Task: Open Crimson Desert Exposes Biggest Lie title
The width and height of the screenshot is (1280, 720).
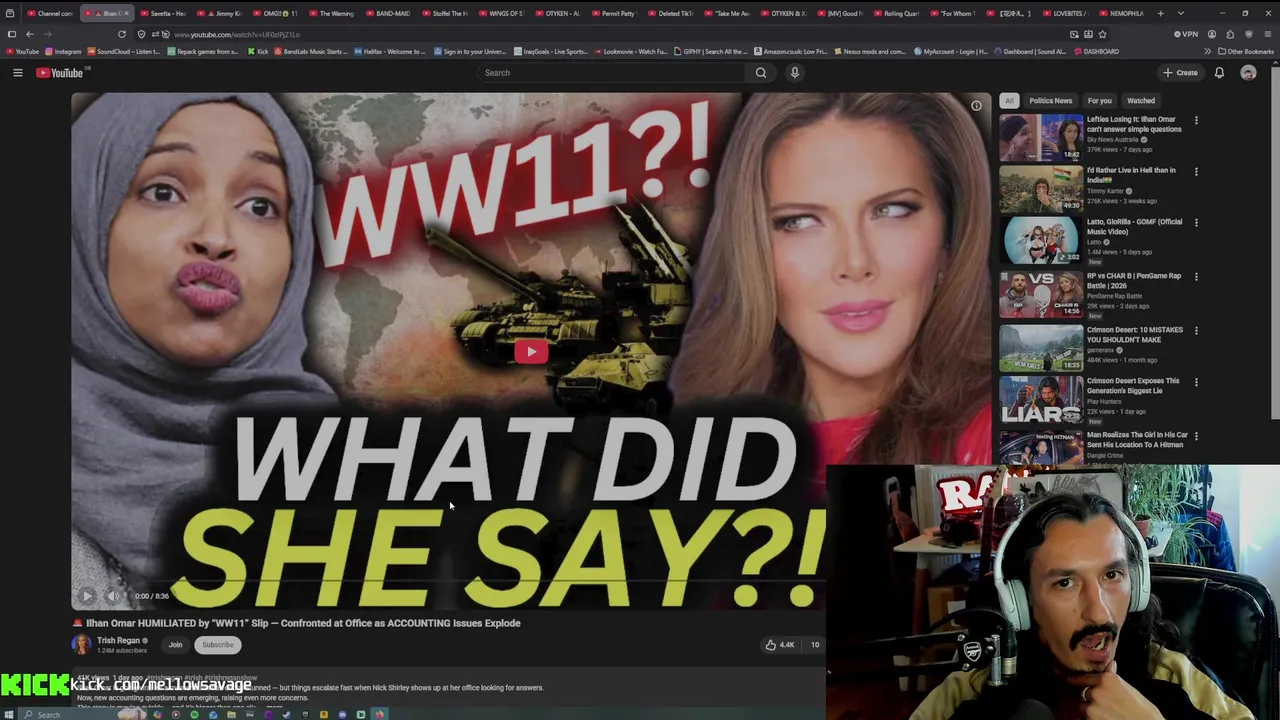Action: [1133, 386]
